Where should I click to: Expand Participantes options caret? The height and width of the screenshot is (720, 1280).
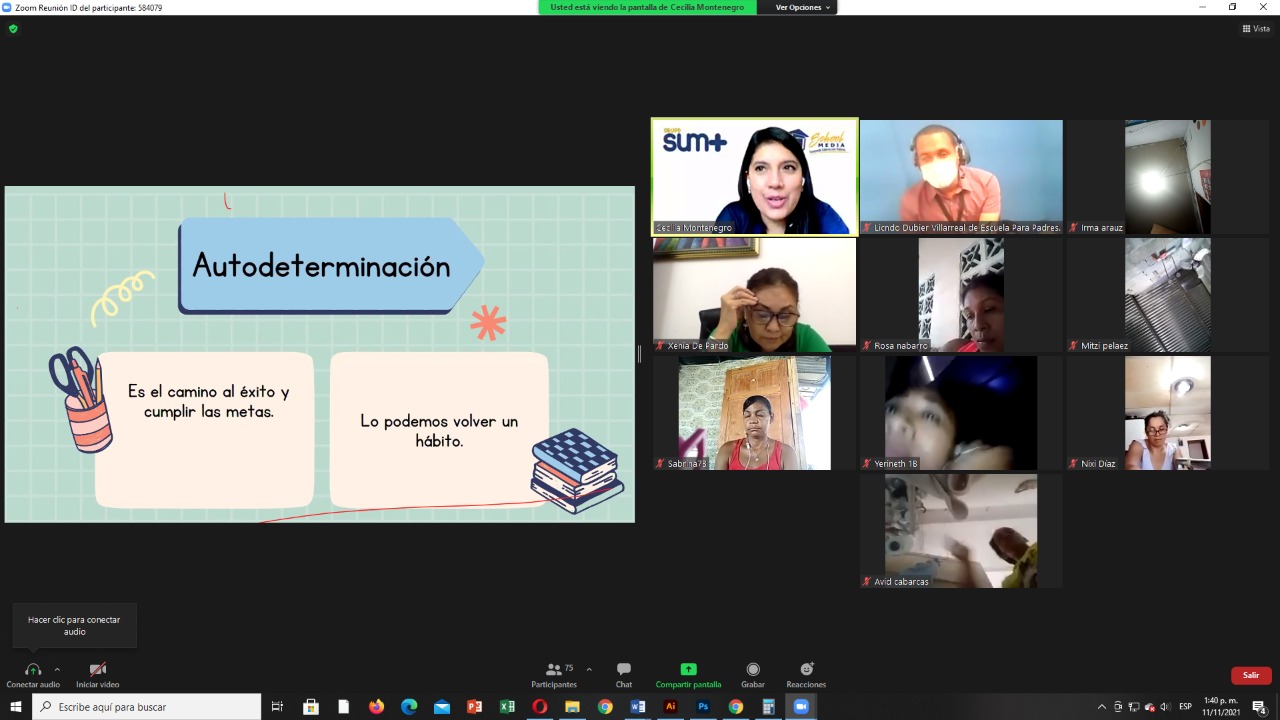[589, 669]
